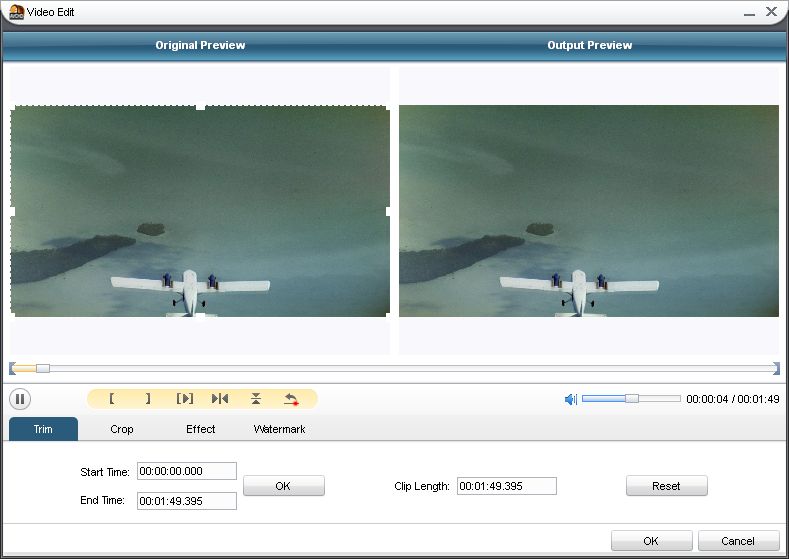Switch to the Trim tab
Image resolution: width=789 pixels, height=559 pixels.
[43, 429]
